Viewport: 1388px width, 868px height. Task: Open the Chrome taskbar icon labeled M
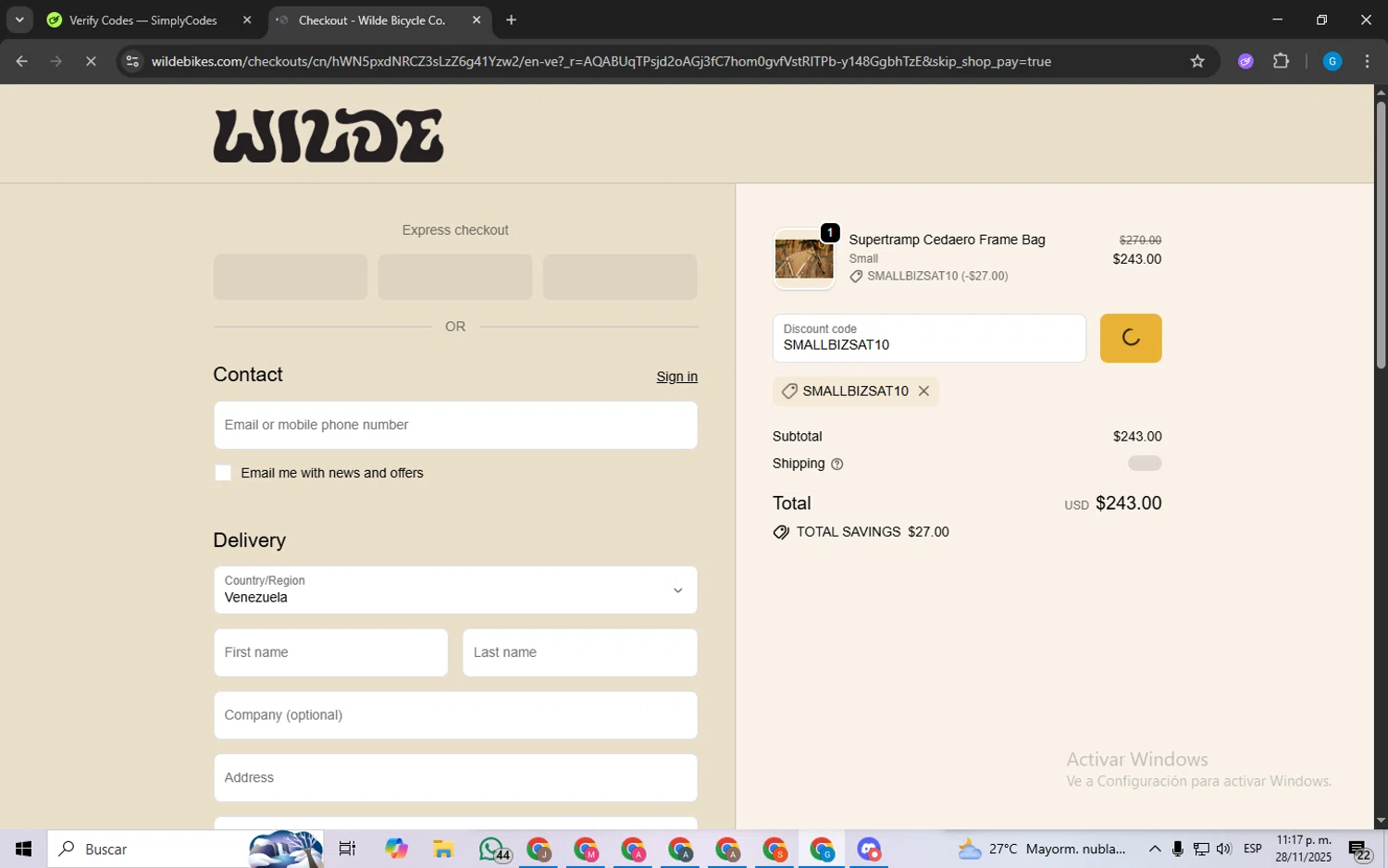587,849
